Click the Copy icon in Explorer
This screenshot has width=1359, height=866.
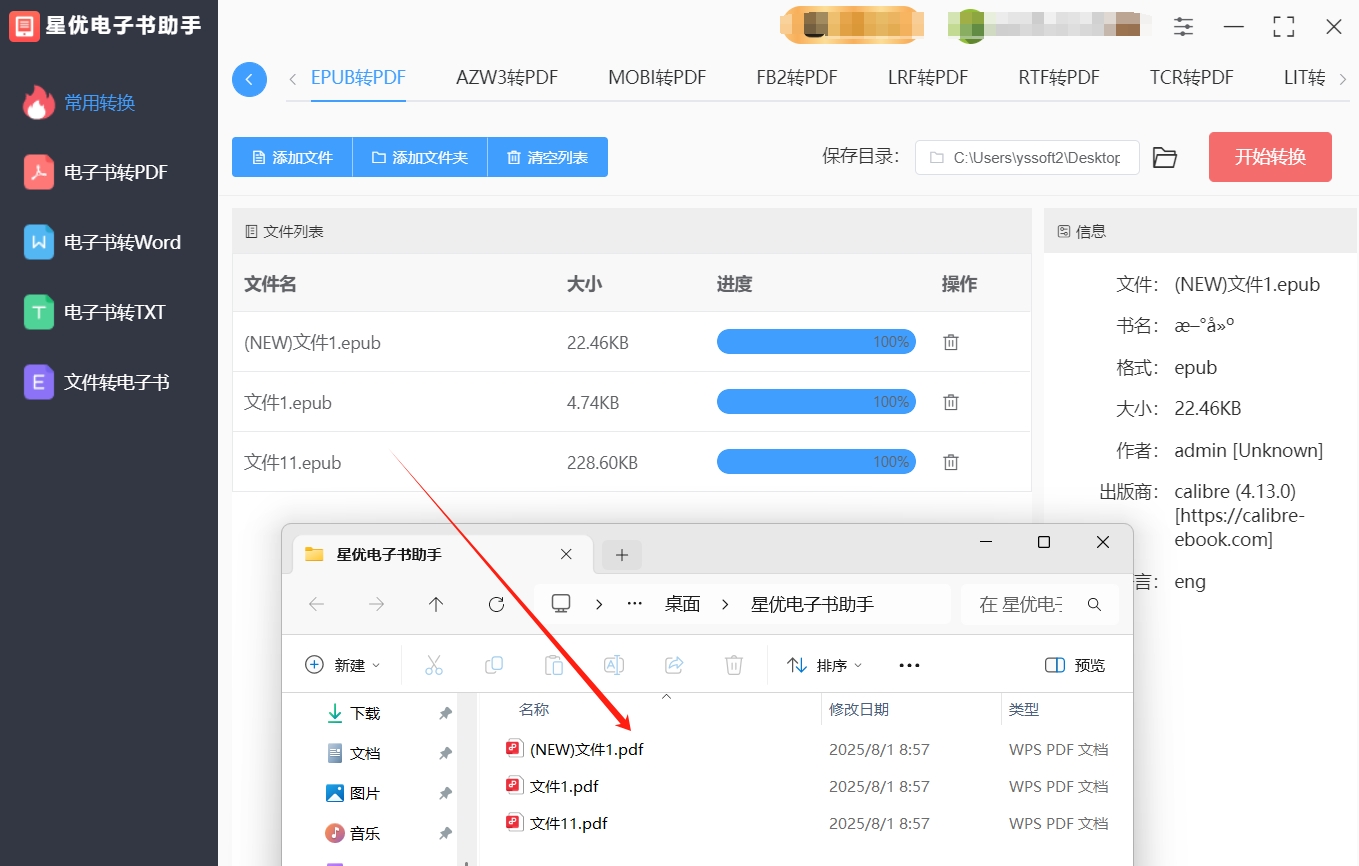pyautogui.click(x=494, y=665)
